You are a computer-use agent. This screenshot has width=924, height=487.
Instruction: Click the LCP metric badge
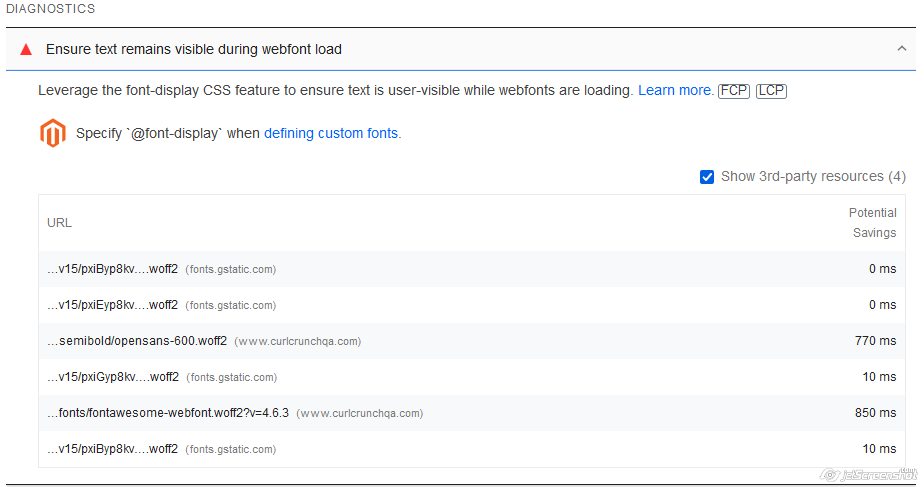[x=771, y=90]
